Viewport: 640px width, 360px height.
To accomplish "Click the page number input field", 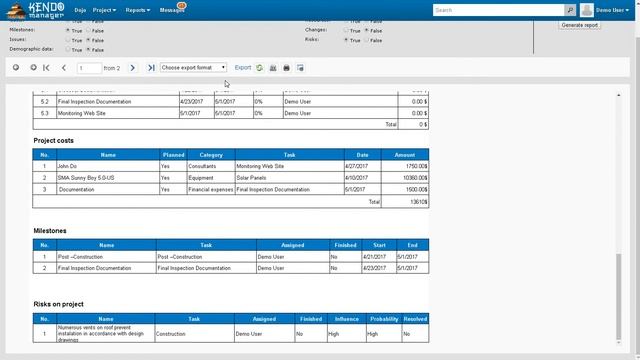I will [89, 68].
